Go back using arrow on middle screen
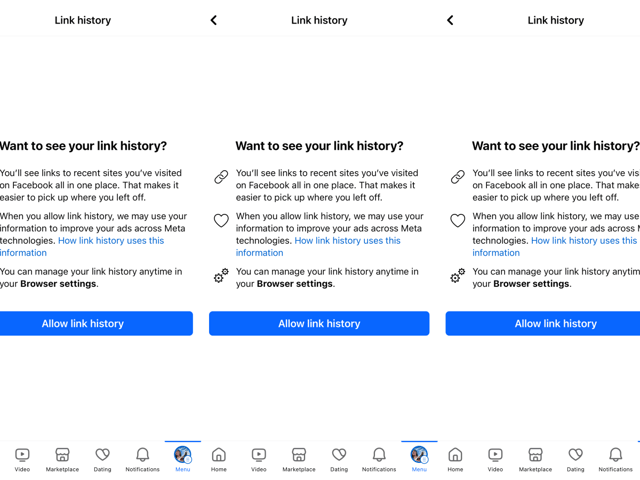 point(213,20)
